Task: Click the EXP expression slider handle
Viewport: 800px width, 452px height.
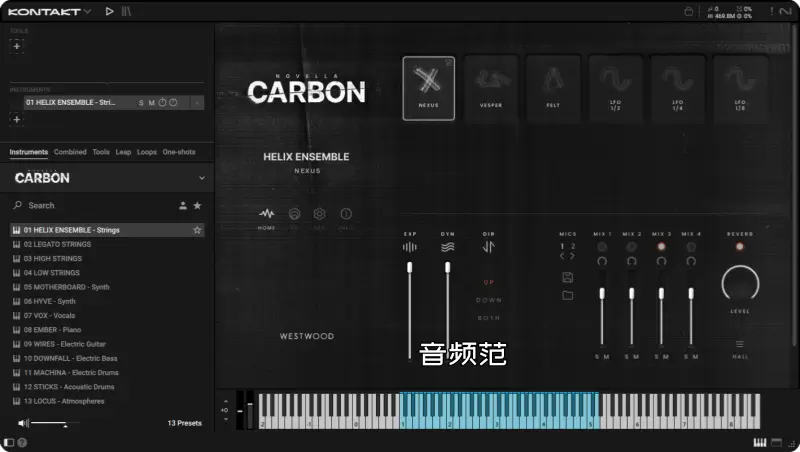Action: pyautogui.click(x=409, y=267)
